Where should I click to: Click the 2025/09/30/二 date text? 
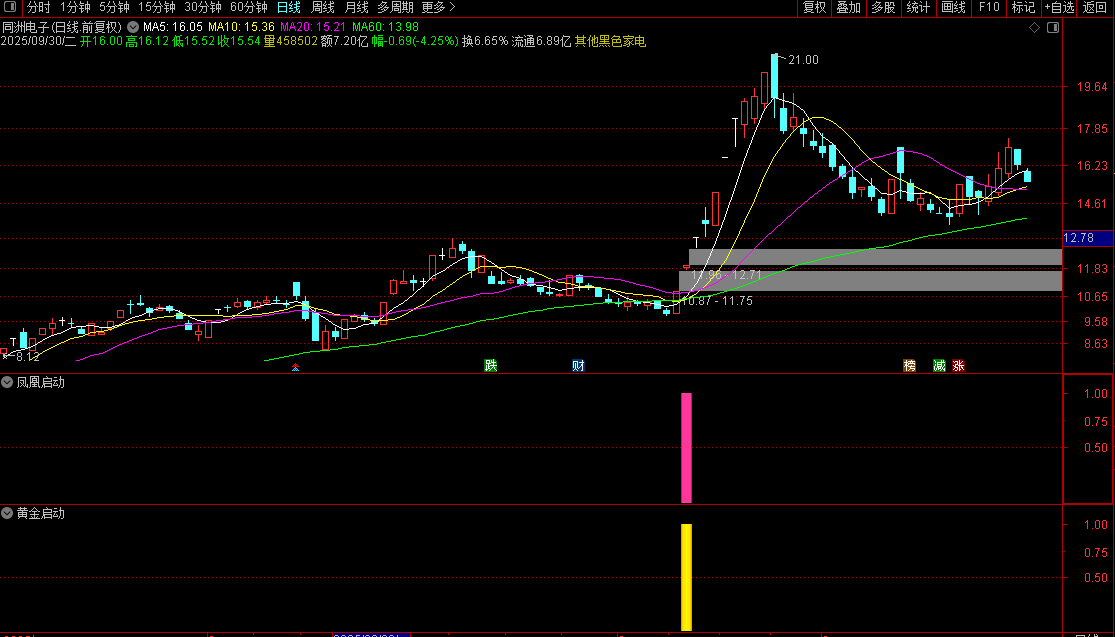pyautogui.click(x=38, y=41)
